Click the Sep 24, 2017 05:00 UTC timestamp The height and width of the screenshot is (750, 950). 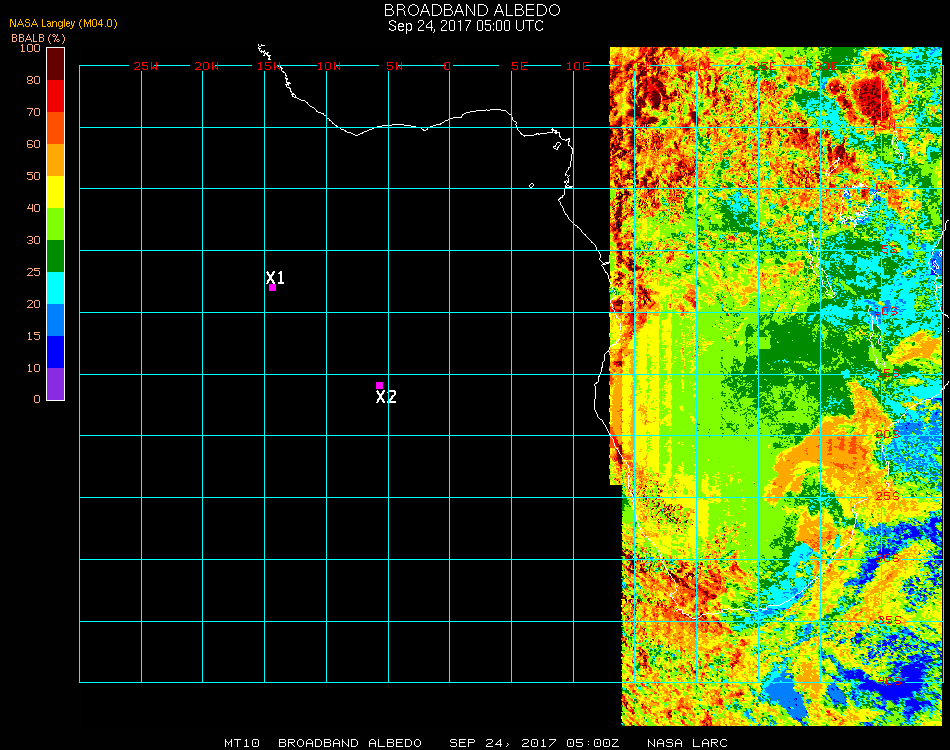466,26
